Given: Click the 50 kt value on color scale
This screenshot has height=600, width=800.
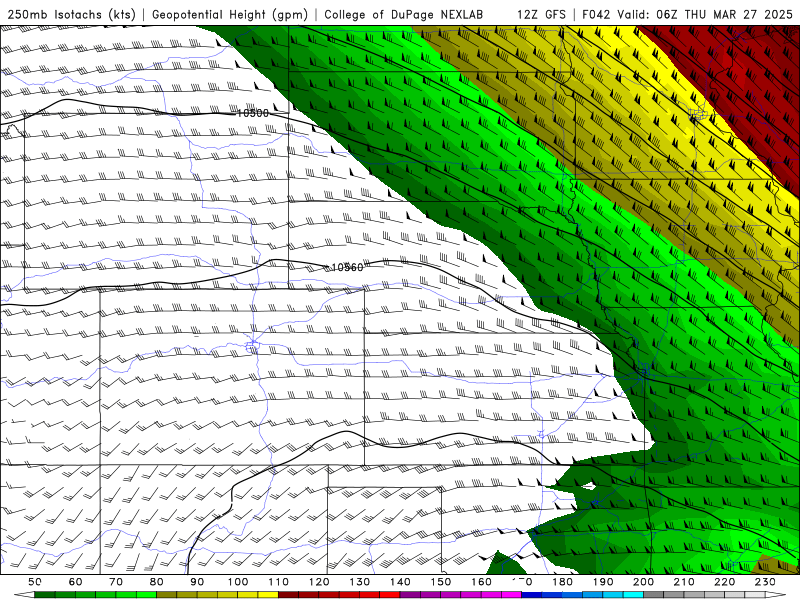Looking at the screenshot, I should (x=35, y=582).
